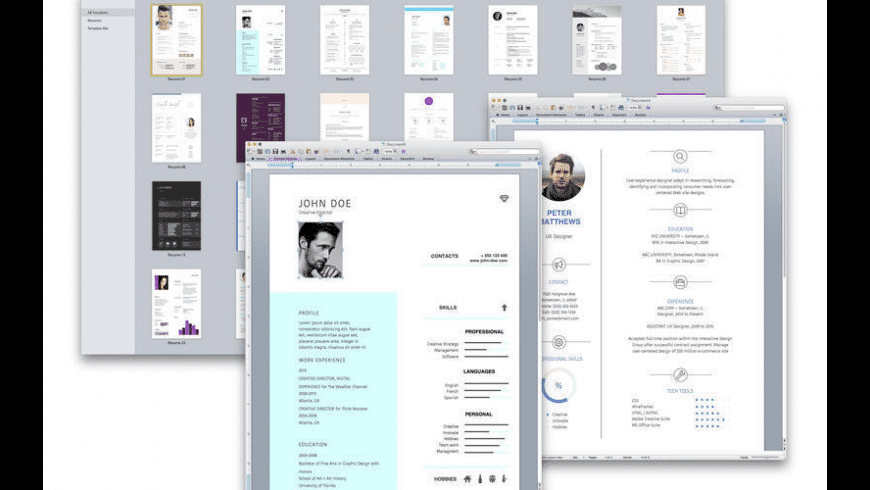The image size is (870, 490).
Task: Click Format Painter icon in front document toolbar
Action: point(316,151)
